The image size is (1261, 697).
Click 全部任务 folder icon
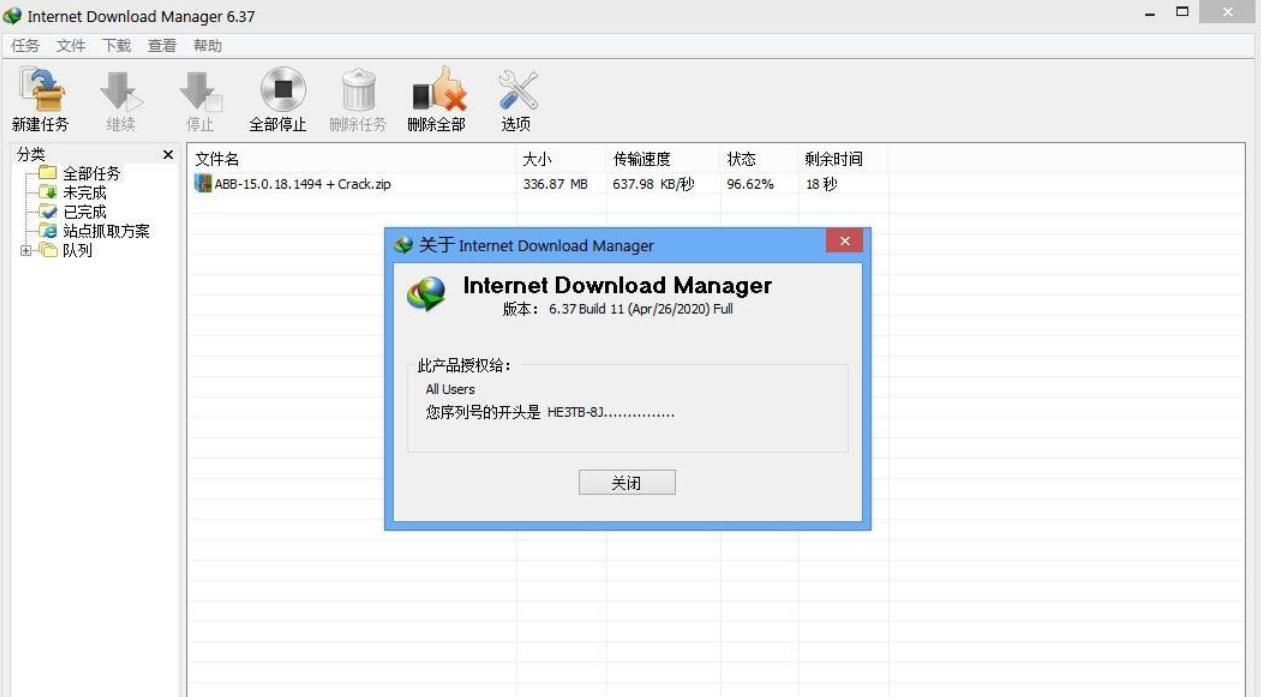click(x=48, y=174)
